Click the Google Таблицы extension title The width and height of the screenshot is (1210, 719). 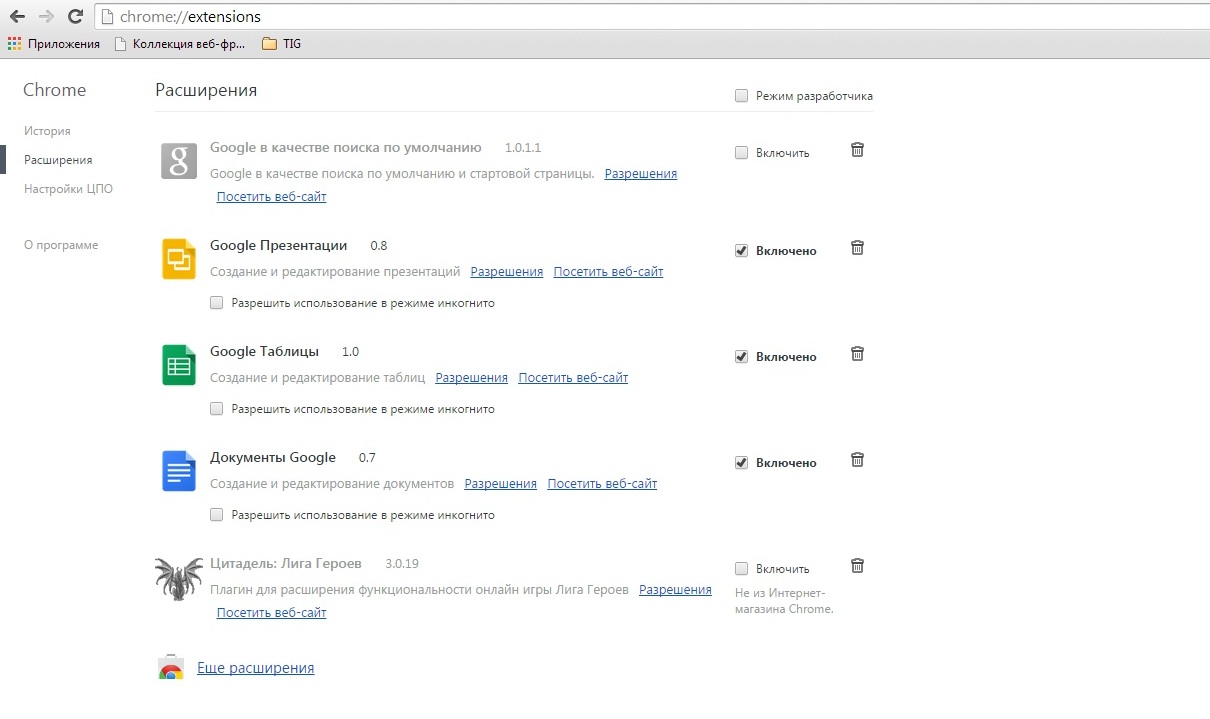[x=264, y=352]
